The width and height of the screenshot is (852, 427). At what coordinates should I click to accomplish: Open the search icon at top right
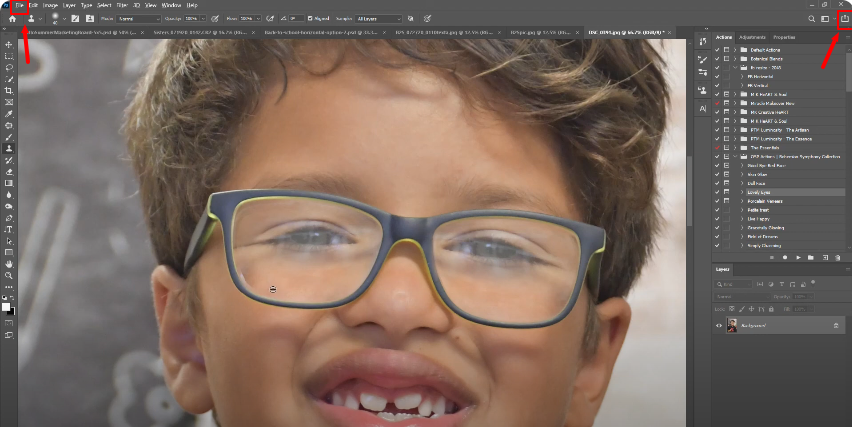coord(811,18)
